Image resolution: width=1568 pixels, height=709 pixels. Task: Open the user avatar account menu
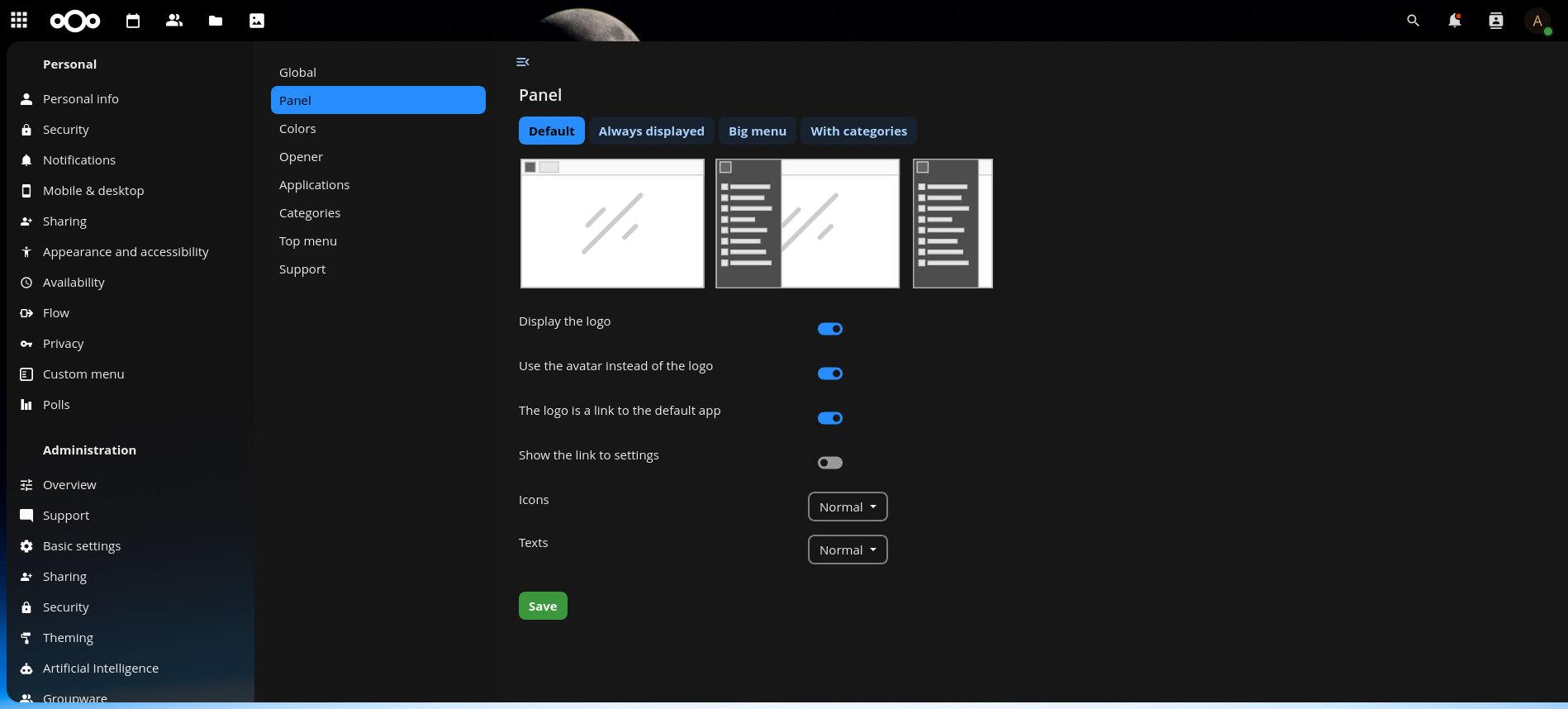(1537, 21)
